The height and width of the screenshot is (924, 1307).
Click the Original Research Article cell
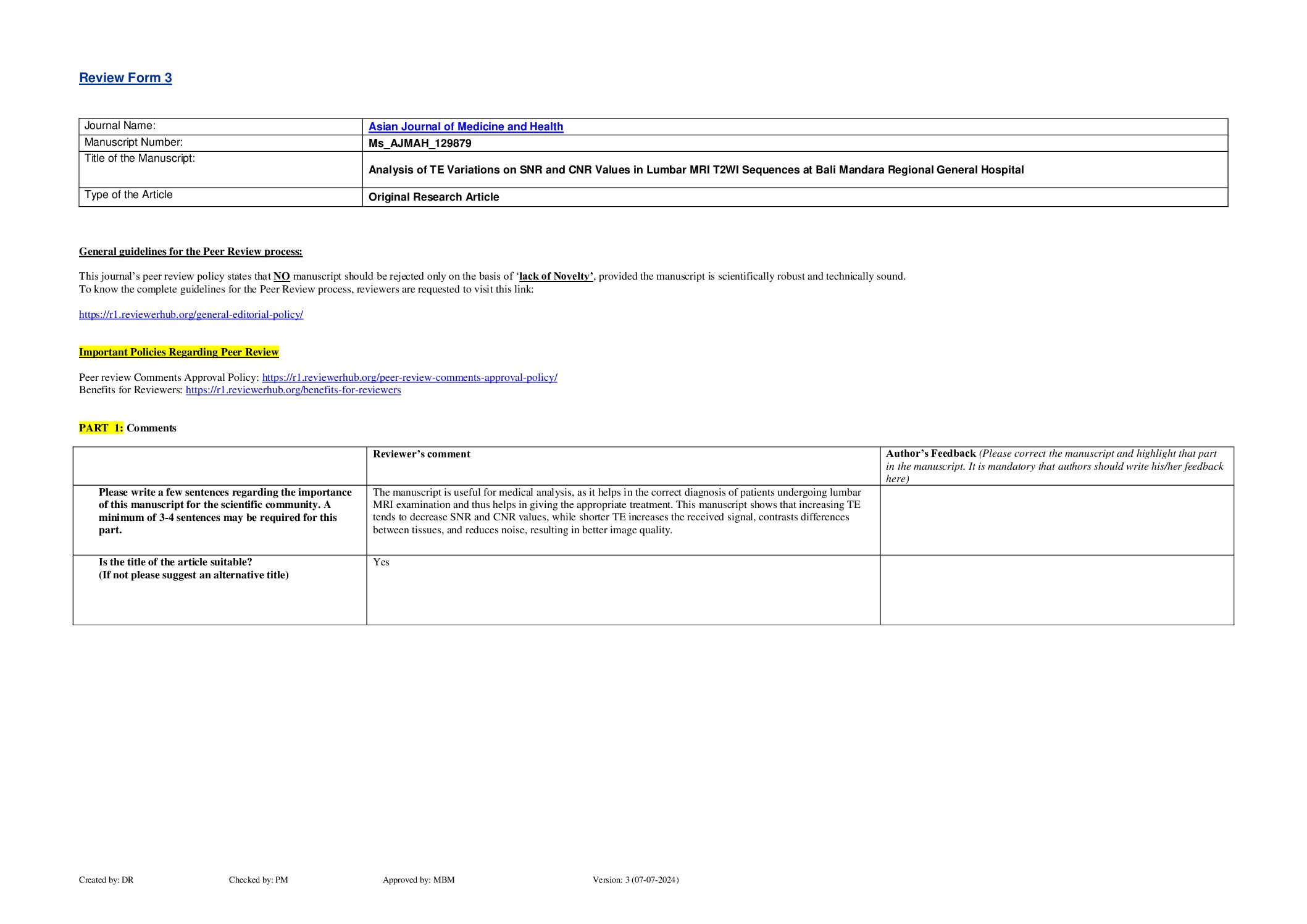pyautogui.click(x=433, y=197)
